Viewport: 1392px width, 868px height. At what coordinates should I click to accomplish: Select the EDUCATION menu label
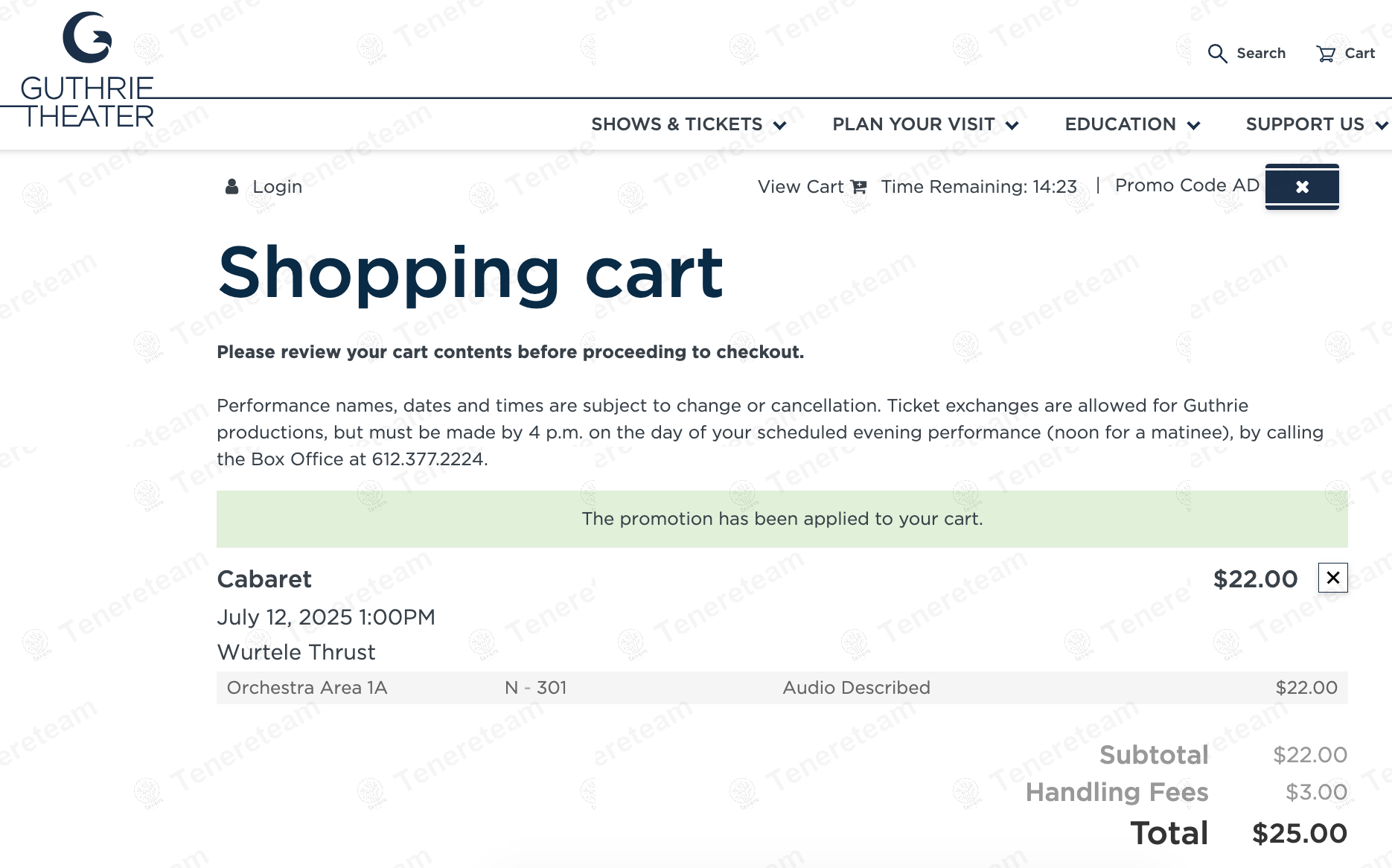pos(1120,124)
